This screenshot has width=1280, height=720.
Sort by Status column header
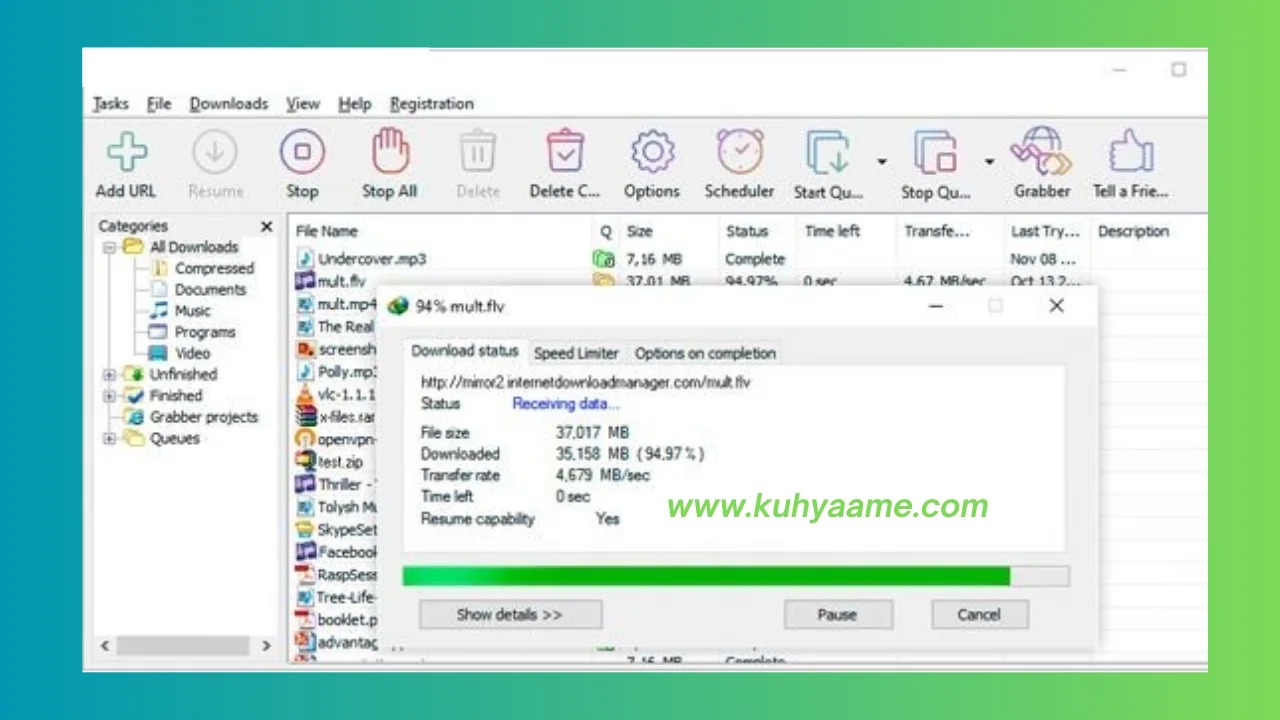[747, 231]
